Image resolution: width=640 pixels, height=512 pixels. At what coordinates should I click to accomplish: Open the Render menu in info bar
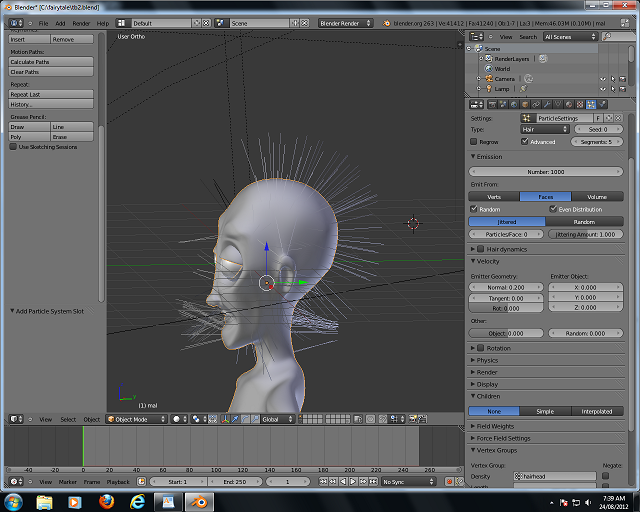click(x=81, y=23)
